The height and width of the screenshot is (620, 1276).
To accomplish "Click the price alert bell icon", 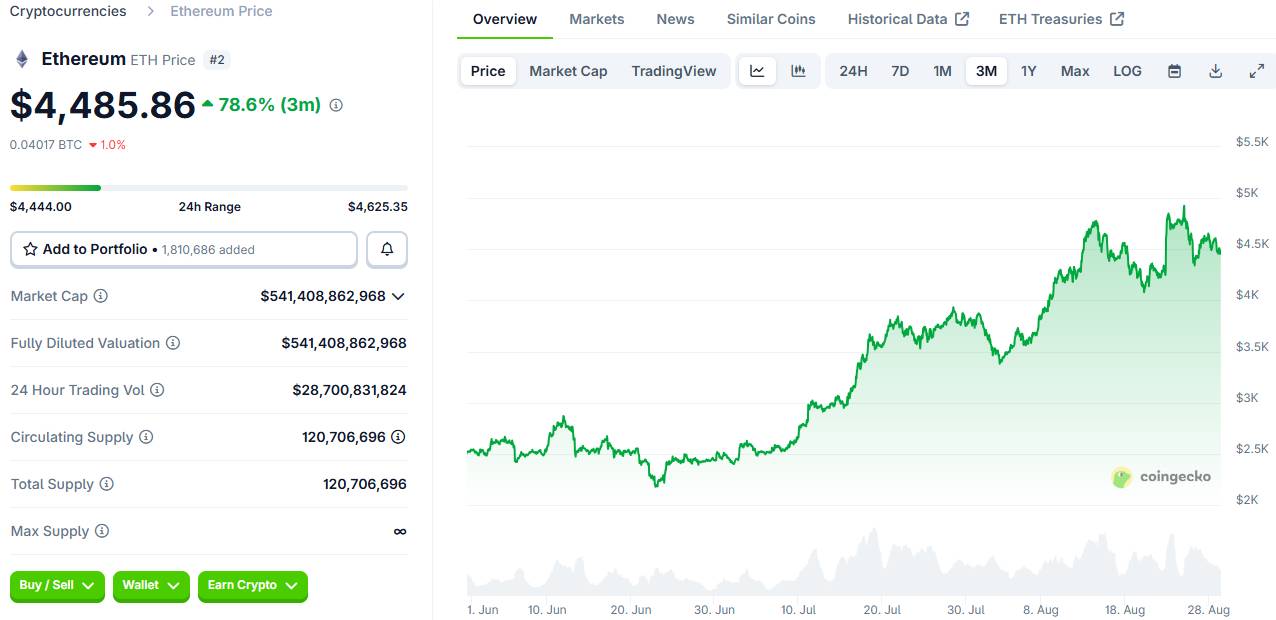I will (x=387, y=249).
